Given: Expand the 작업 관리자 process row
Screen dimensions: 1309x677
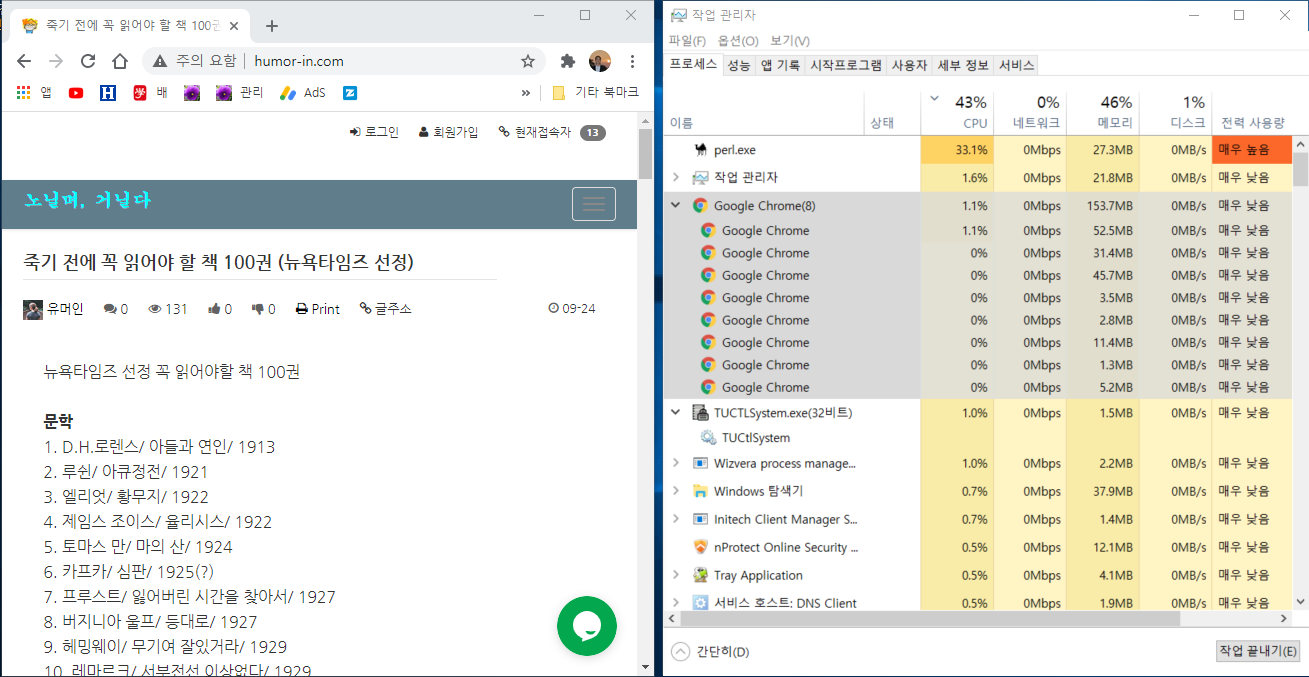Looking at the screenshot, I should [x=676, y=178].
